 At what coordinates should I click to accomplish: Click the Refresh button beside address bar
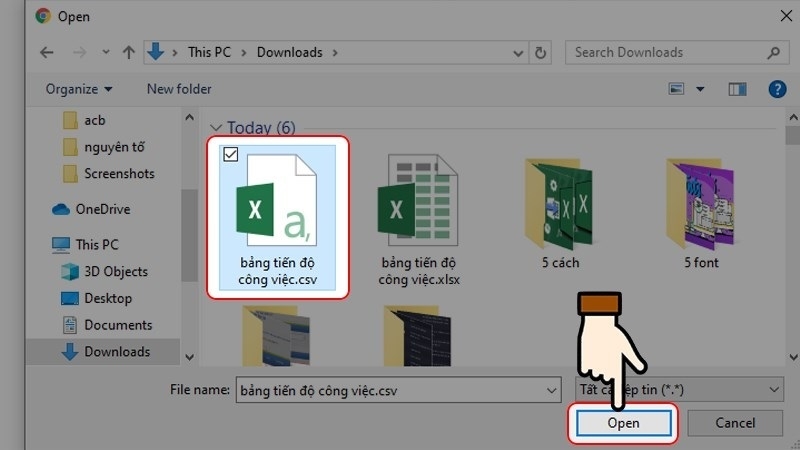(x=541, y=52)
